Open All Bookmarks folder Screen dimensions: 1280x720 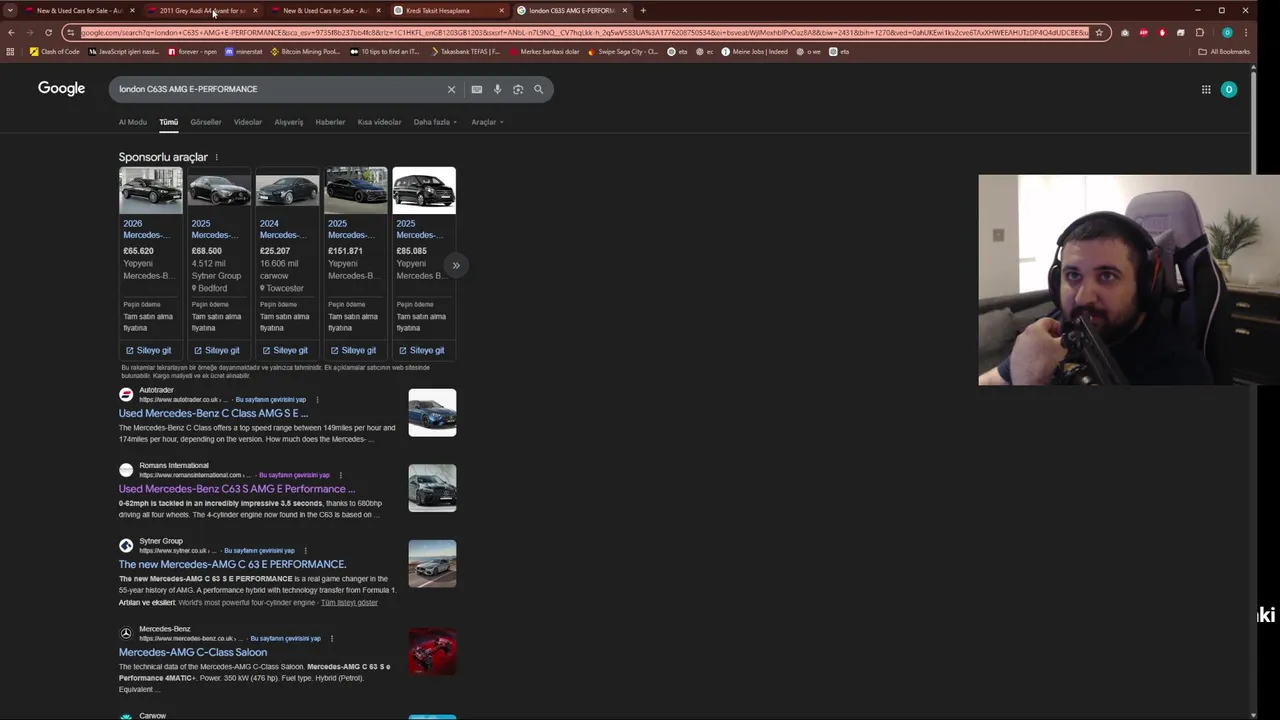pos(1224,51)
